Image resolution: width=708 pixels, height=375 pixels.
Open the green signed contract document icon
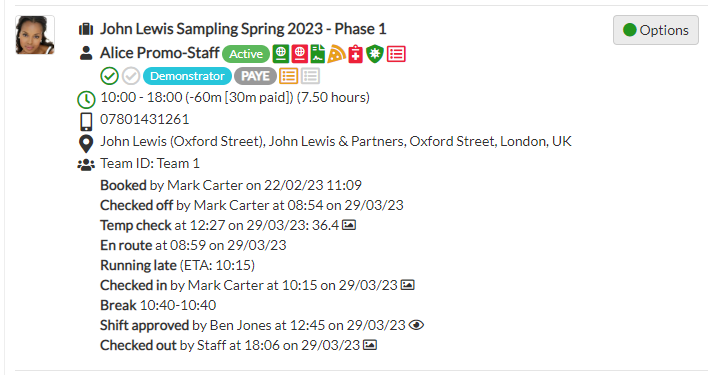pos(318,54)
